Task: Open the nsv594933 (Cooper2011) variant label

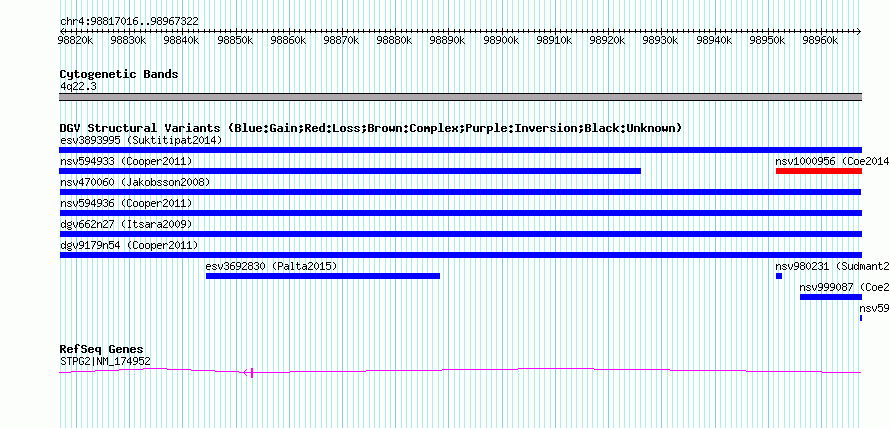Action: 126,161
